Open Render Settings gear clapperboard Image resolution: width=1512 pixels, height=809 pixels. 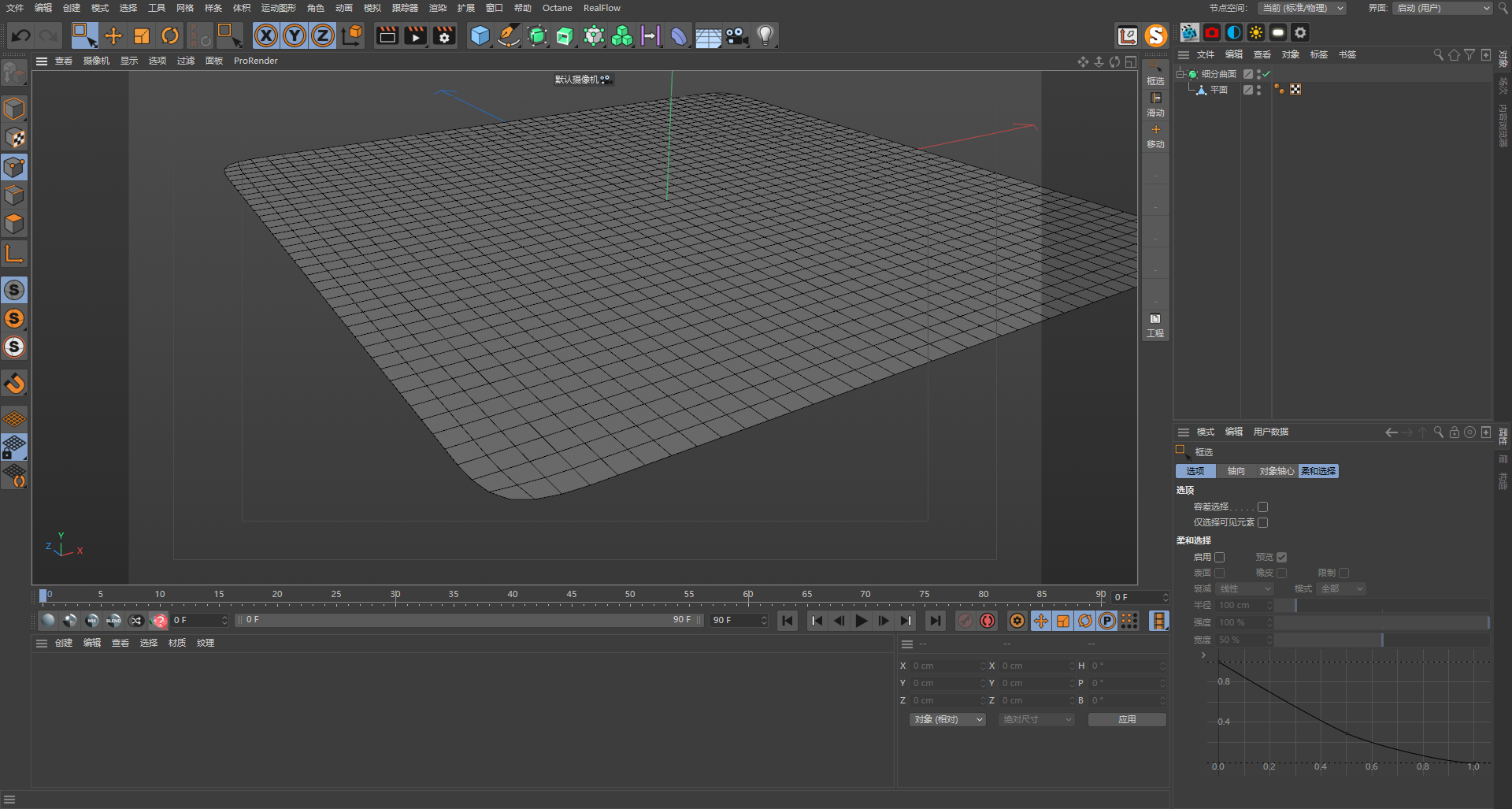pos(444,35)
